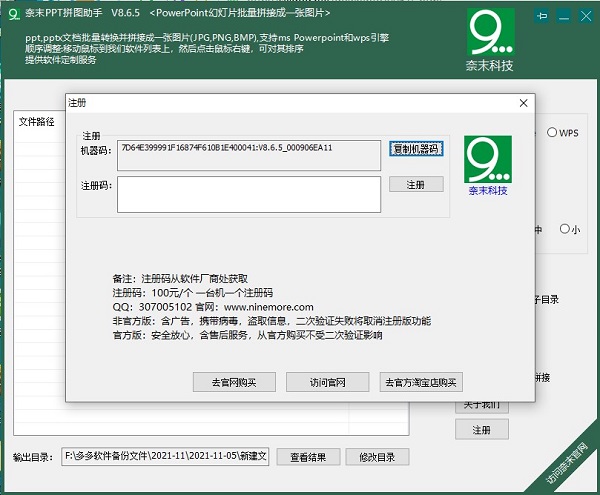The width and height of the screenshot is (600, 495).
Task: Click the 备注 note line
Action: pos(180,278)
